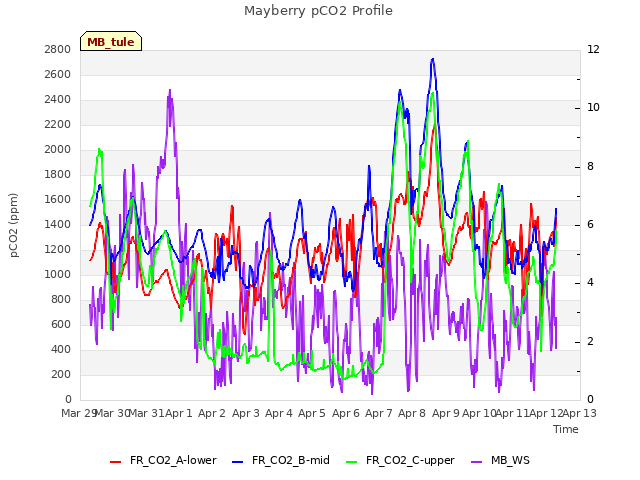Click the Apr 7 x-axis tick label
640x480 pixels.
pos(379,413)
